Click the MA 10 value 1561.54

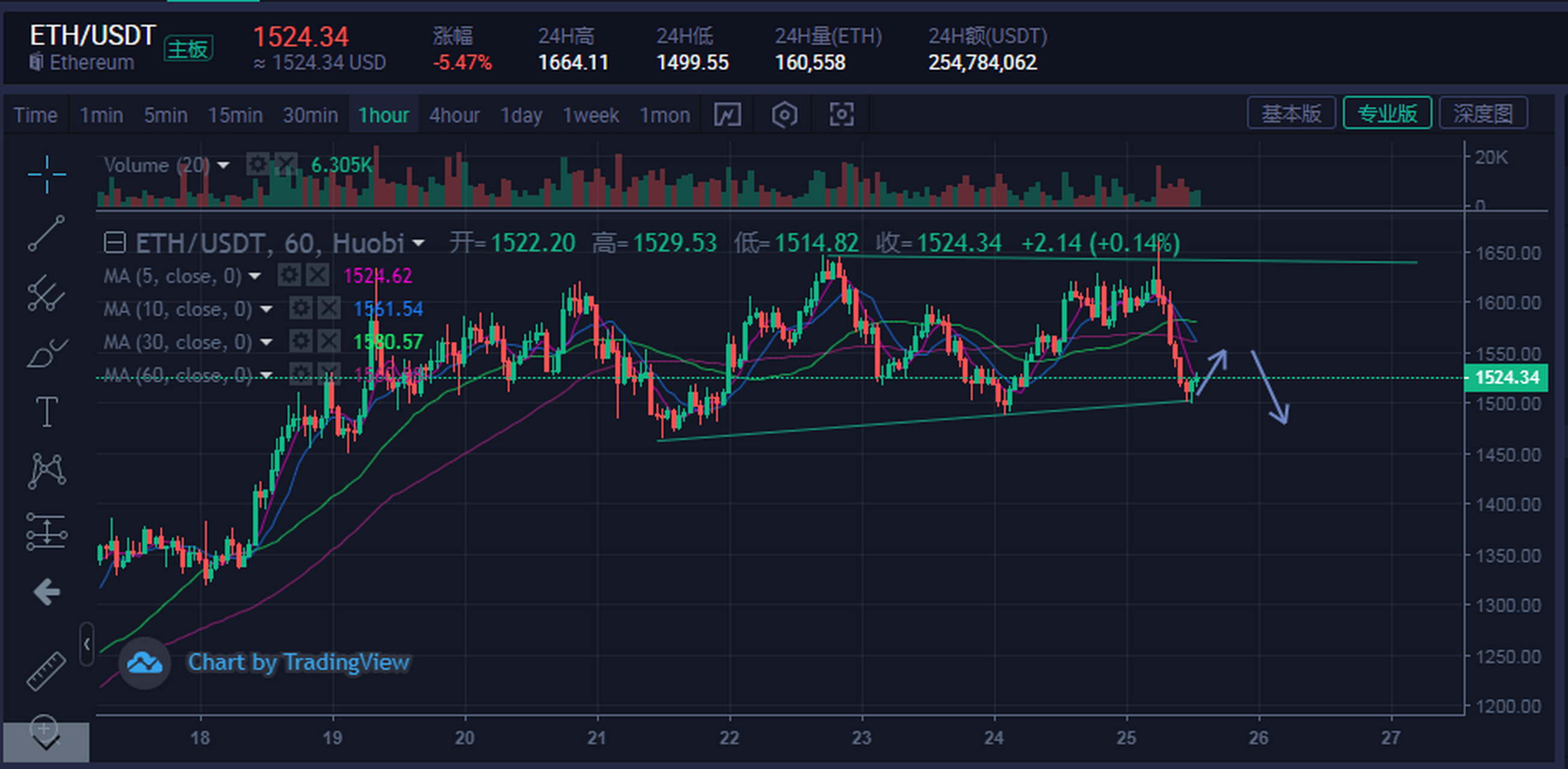point(388,309)
